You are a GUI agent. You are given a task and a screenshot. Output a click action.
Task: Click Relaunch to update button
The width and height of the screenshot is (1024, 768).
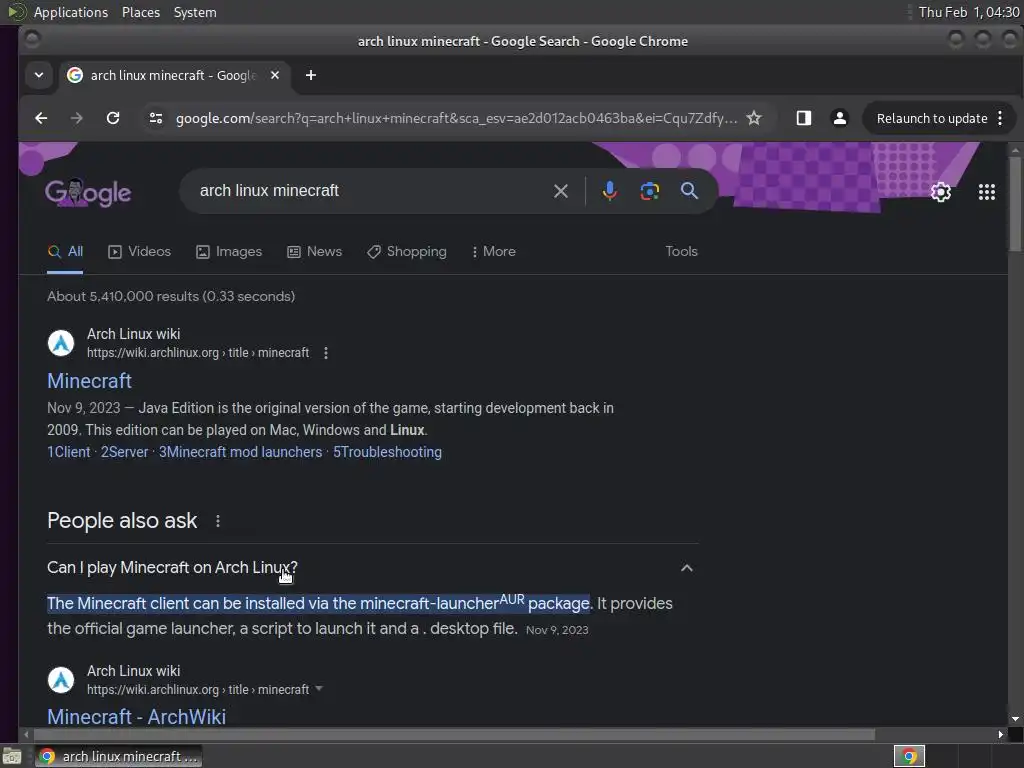point(932,118)
